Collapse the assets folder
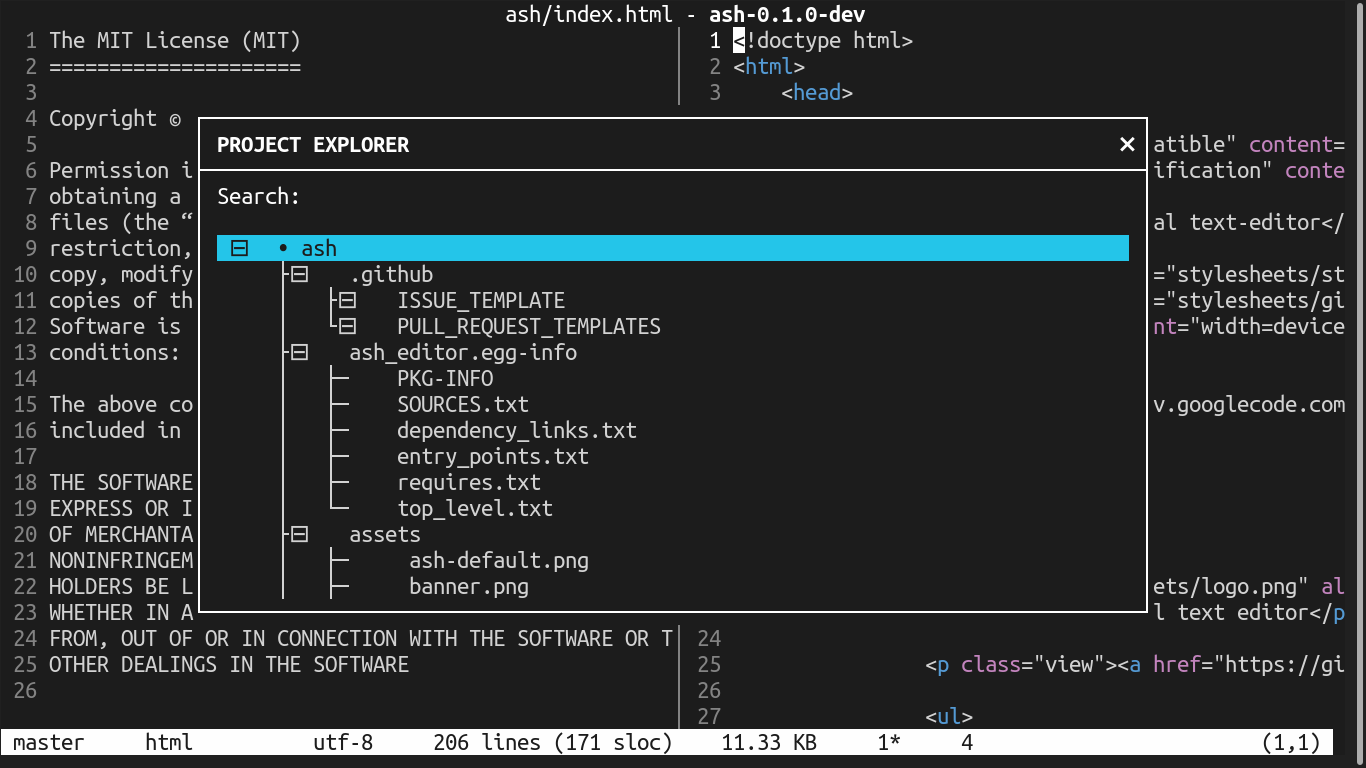Screen dimensions: 1366x768 click(x=298, y=534)
